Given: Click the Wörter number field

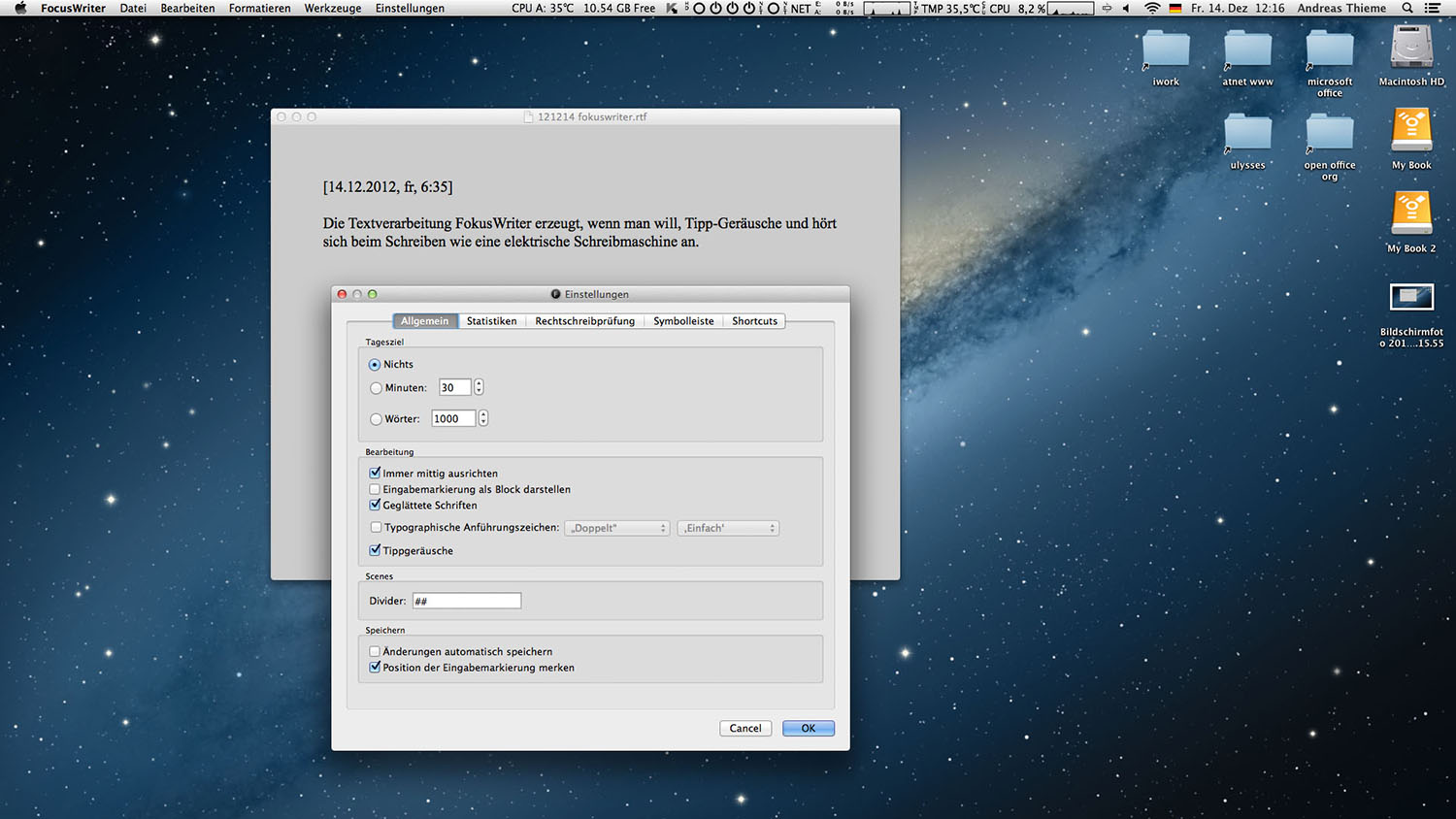Looking at the screenshot, I should pyautogui.click(x=454, y=418).
